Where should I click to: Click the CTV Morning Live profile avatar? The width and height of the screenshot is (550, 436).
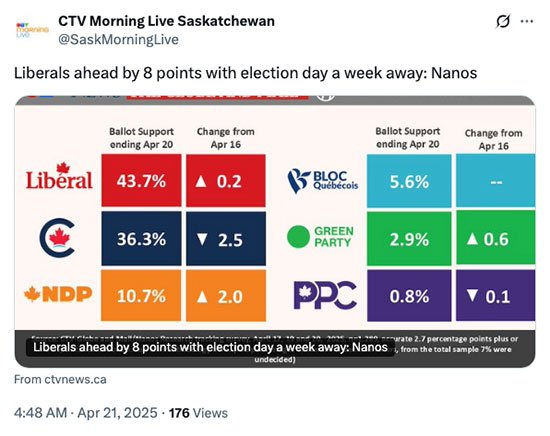point(32,30)
